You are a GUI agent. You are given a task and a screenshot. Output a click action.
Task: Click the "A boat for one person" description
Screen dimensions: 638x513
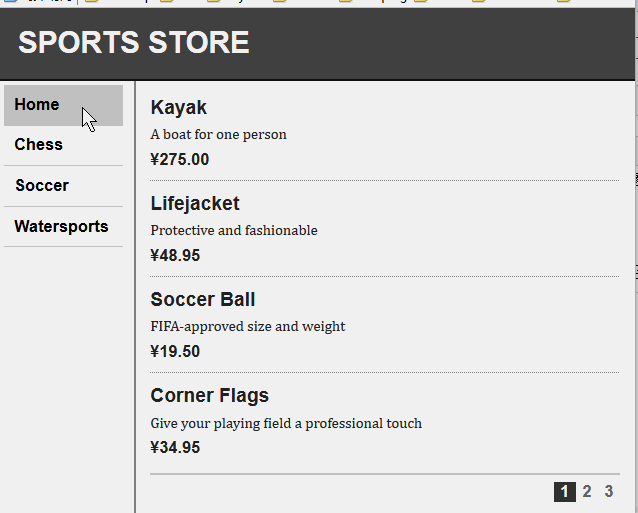pyautogui.click(x=218, y=135)
